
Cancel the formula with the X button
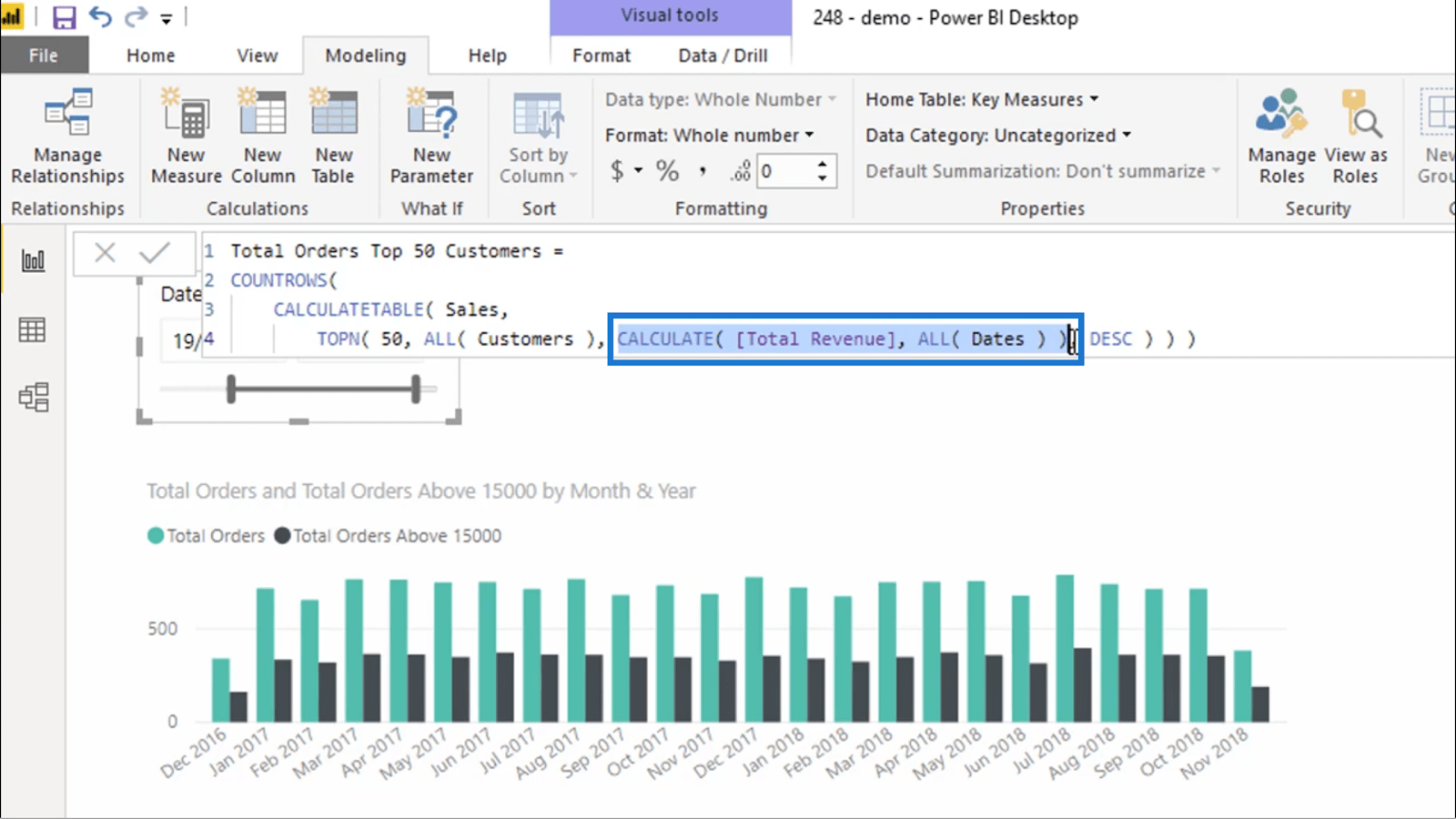click(106, 252)
